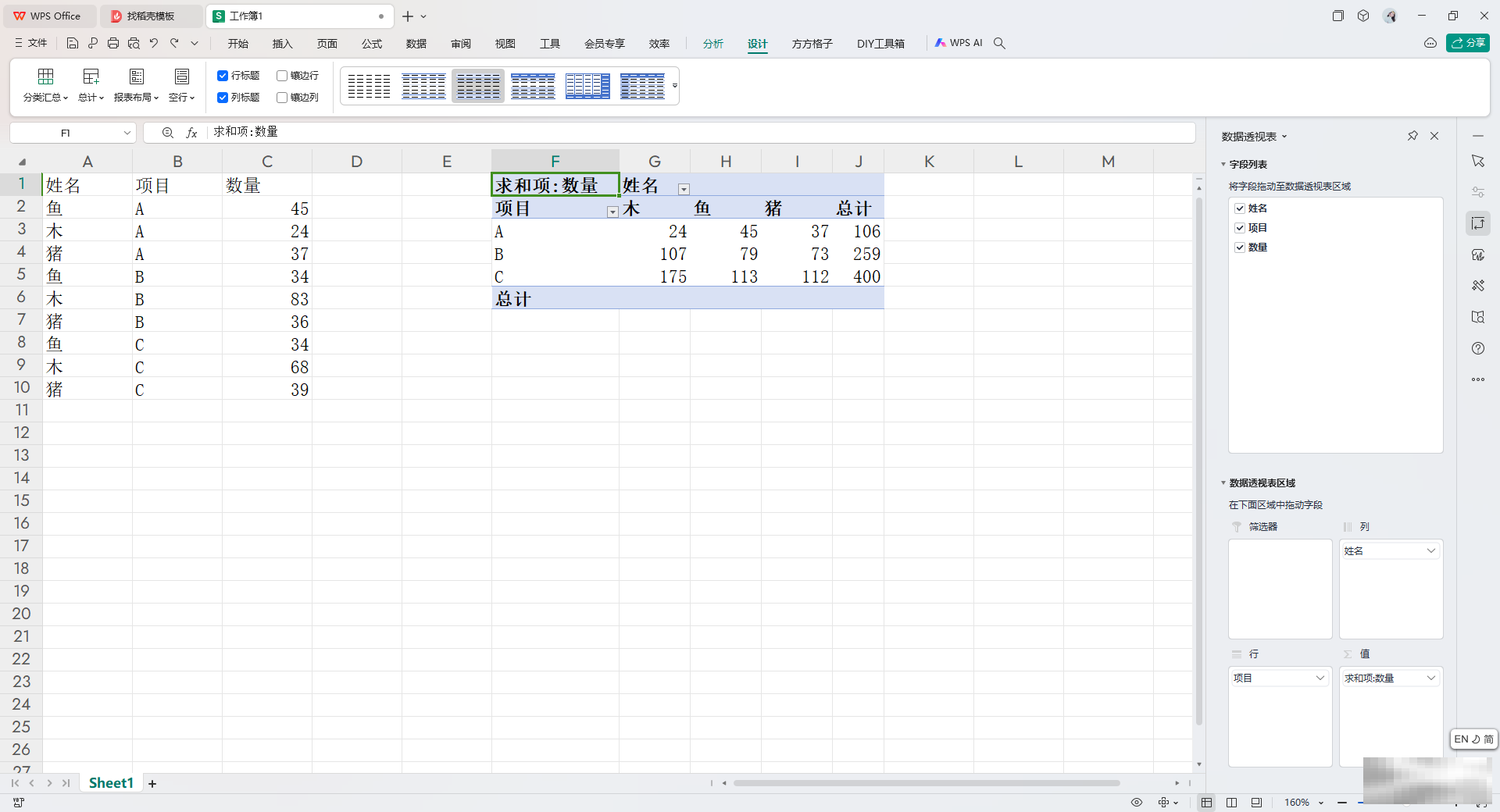
Task: Switch to the 分析 ribbon tab
Action: [712, 44]
